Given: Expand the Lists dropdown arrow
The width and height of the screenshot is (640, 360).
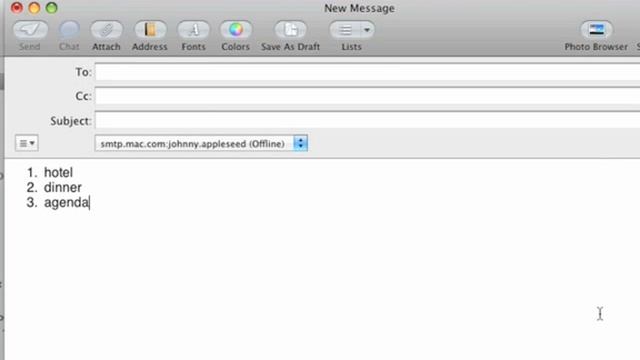Looking at the screenshot, I should coord(367,30).
